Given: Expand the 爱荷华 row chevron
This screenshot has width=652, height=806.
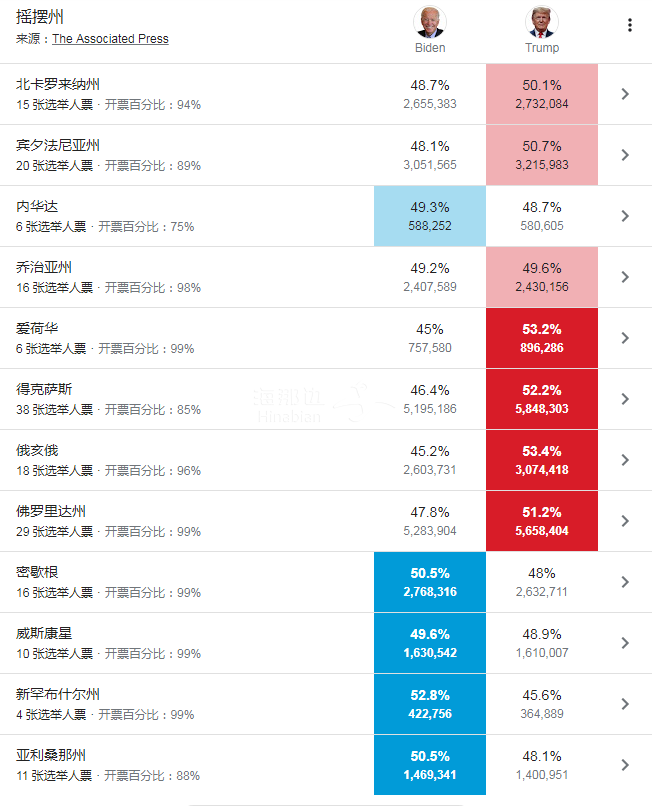Looking at the screenshot, I should [625, 338].
